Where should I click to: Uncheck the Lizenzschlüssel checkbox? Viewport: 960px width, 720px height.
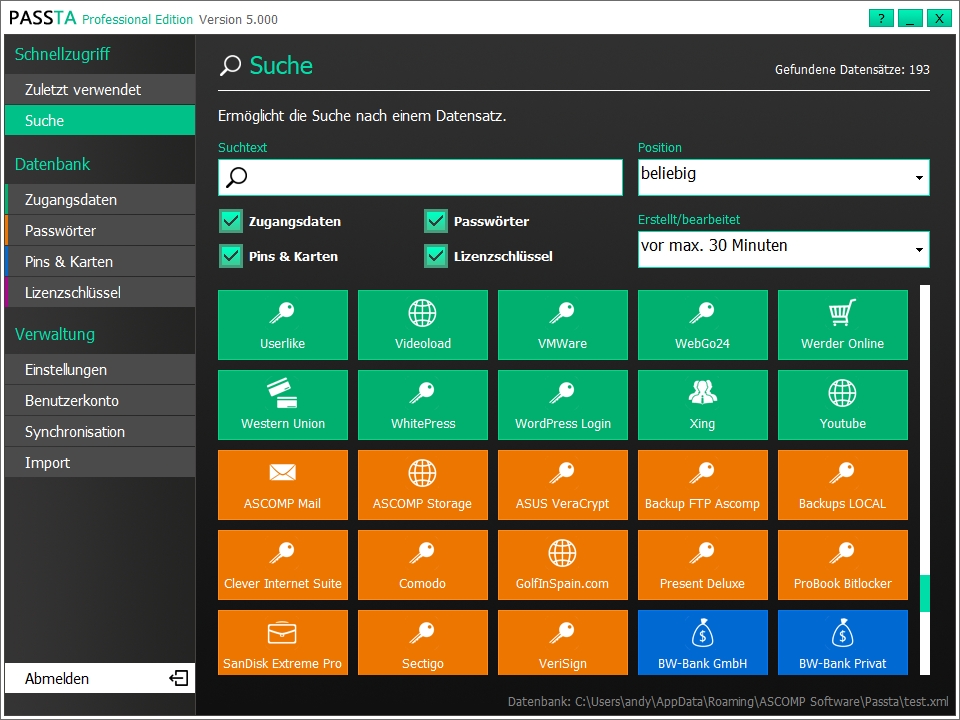436,256
